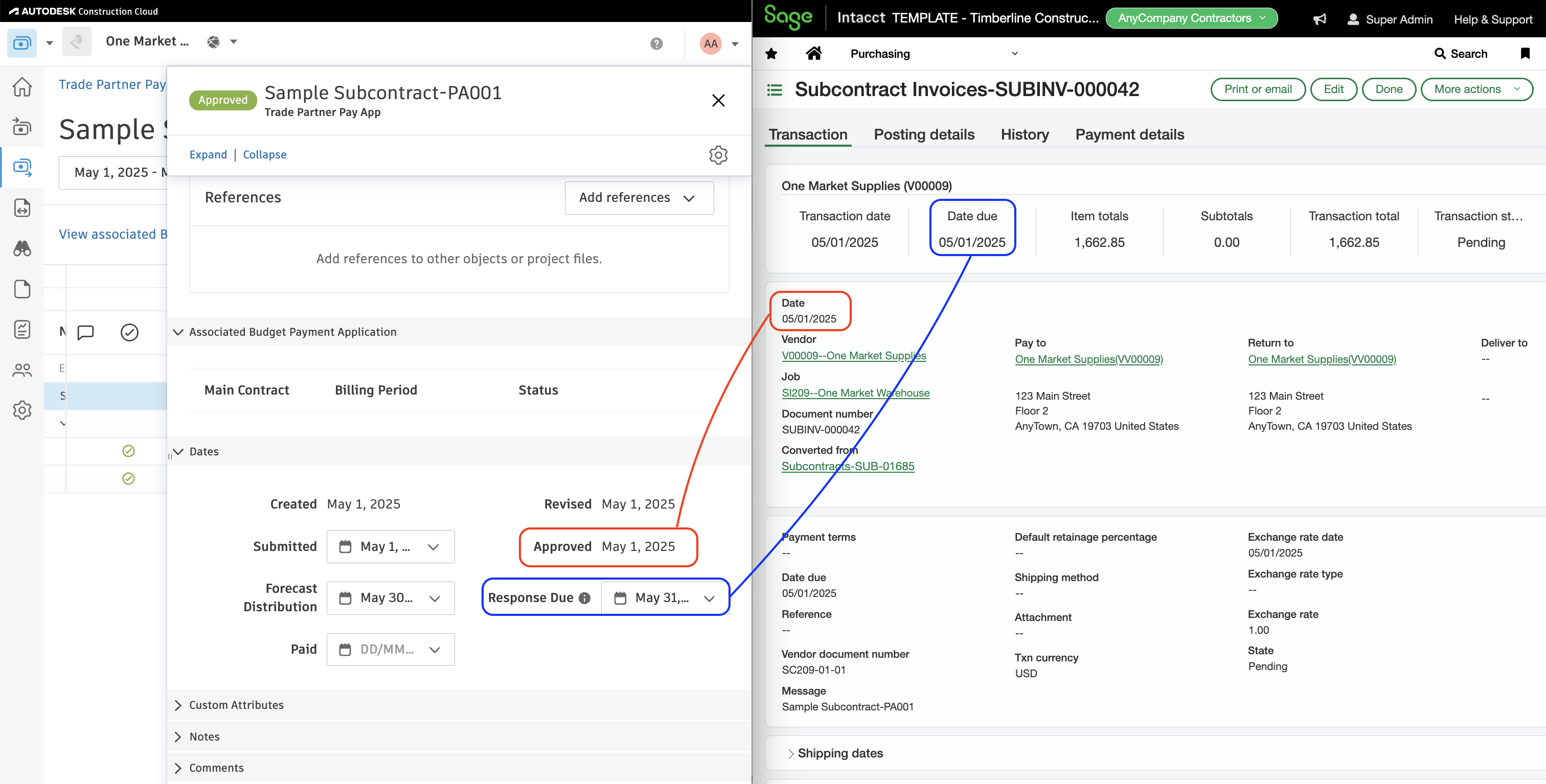Switch to the Posting details tab
The height and width of the screenshot is (784, 1546).
pyautogui.click(x=924, y=135)
